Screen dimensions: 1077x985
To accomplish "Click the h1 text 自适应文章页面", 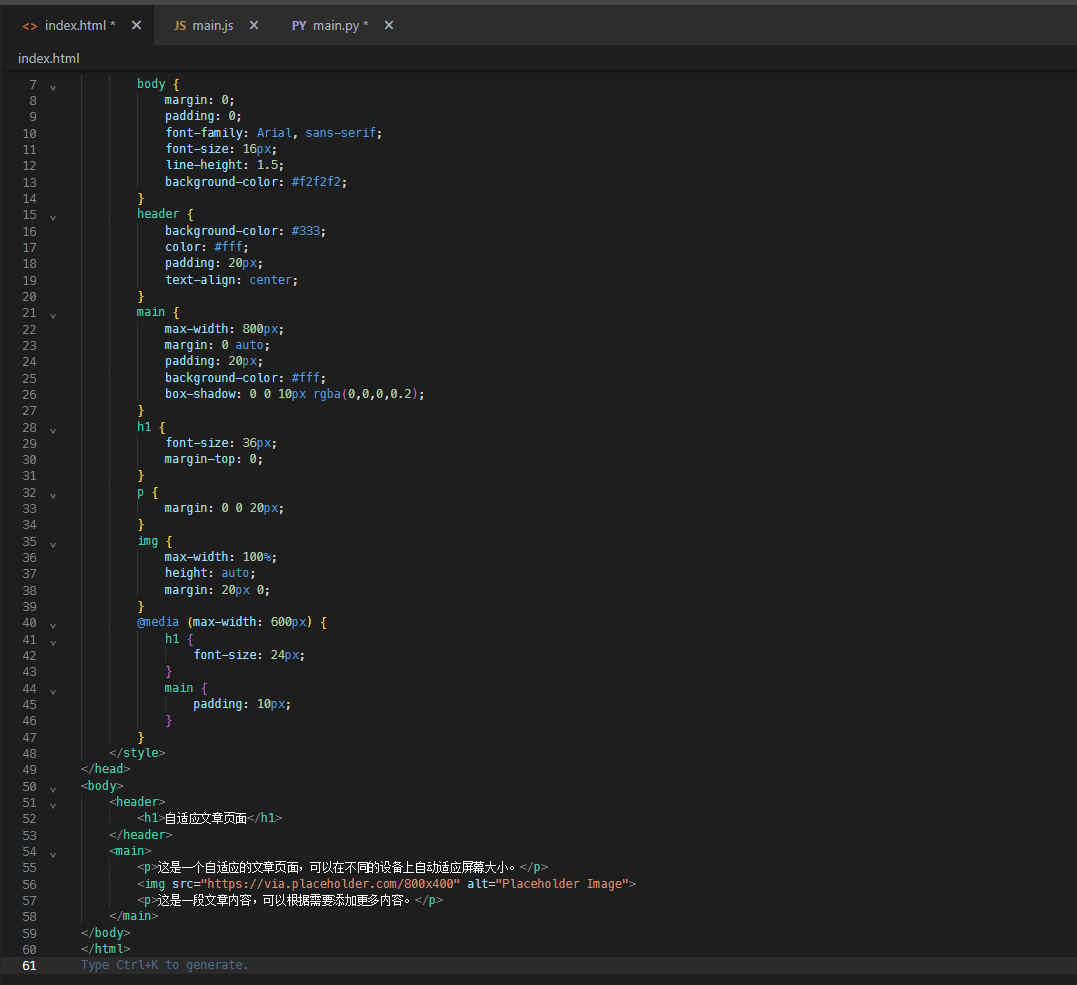I will [205, 818].
